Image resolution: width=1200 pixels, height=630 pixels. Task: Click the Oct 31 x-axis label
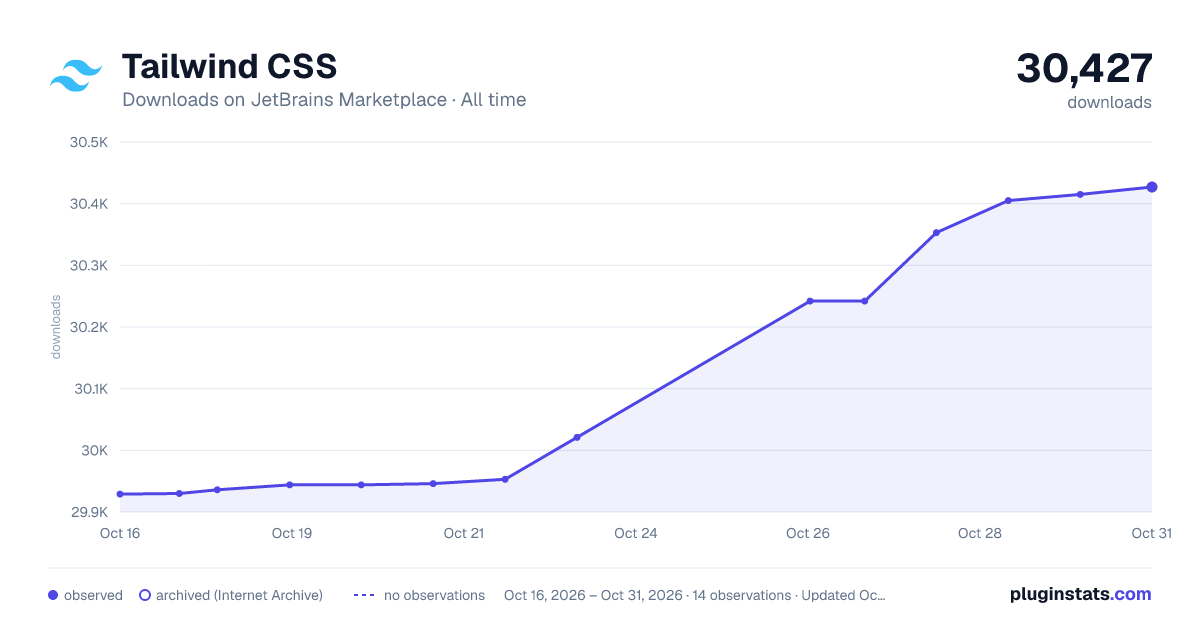pyautogui.click(x=1151, y=533)
